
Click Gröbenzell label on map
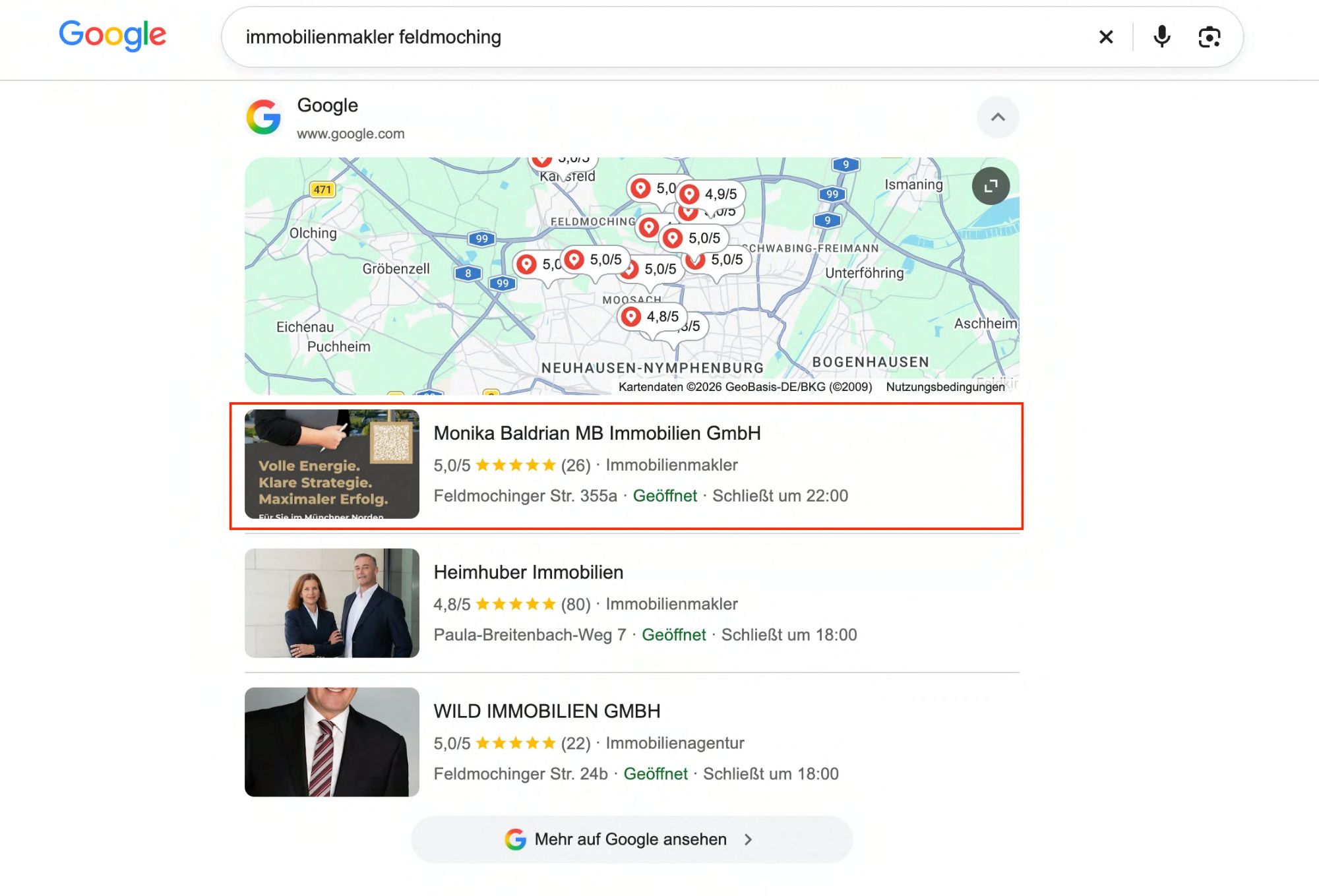[x=396, y=269]
